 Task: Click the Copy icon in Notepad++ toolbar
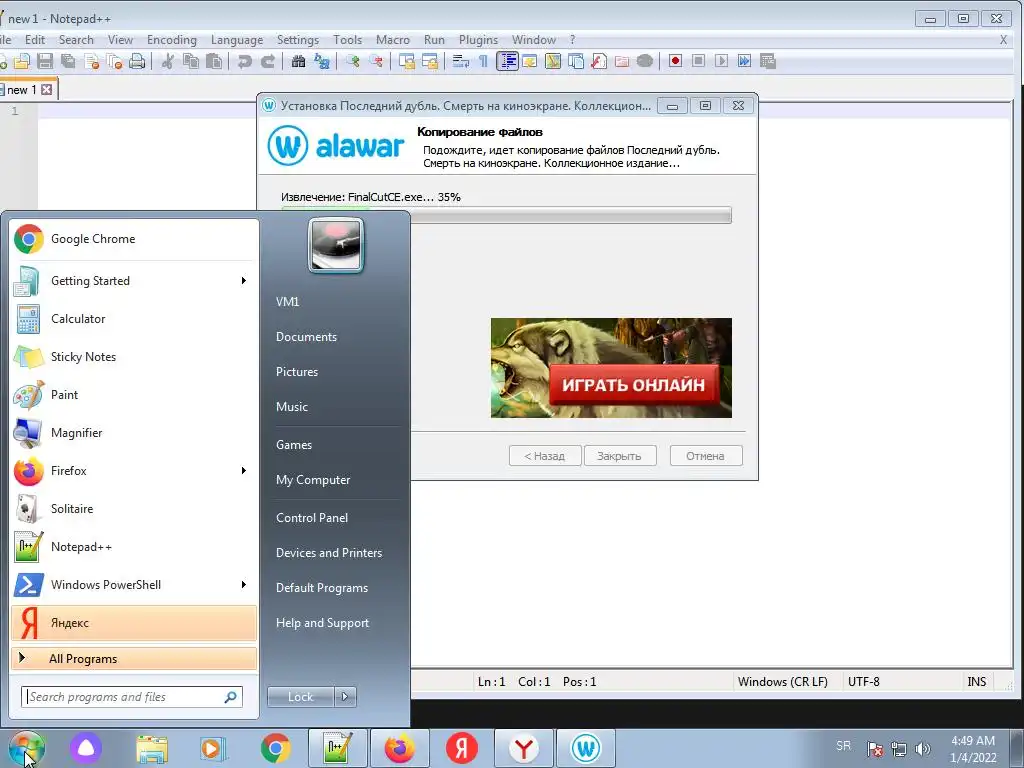(191, 61)
